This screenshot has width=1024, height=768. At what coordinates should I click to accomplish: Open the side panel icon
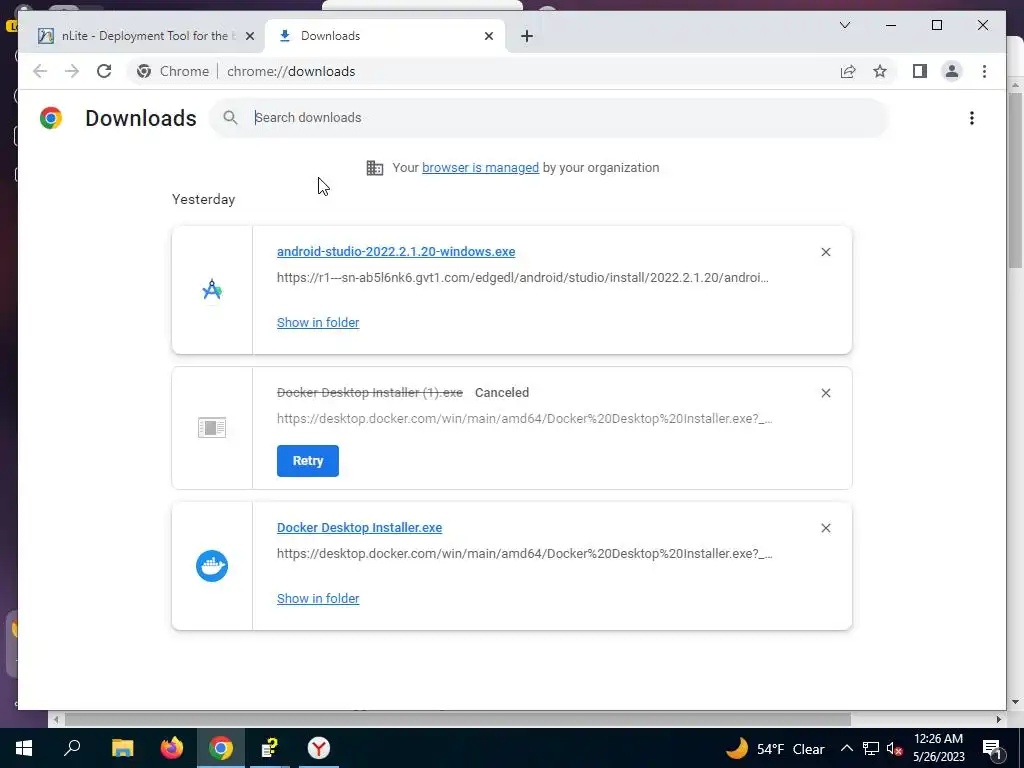pyautogui.click(x=920, y=71)
